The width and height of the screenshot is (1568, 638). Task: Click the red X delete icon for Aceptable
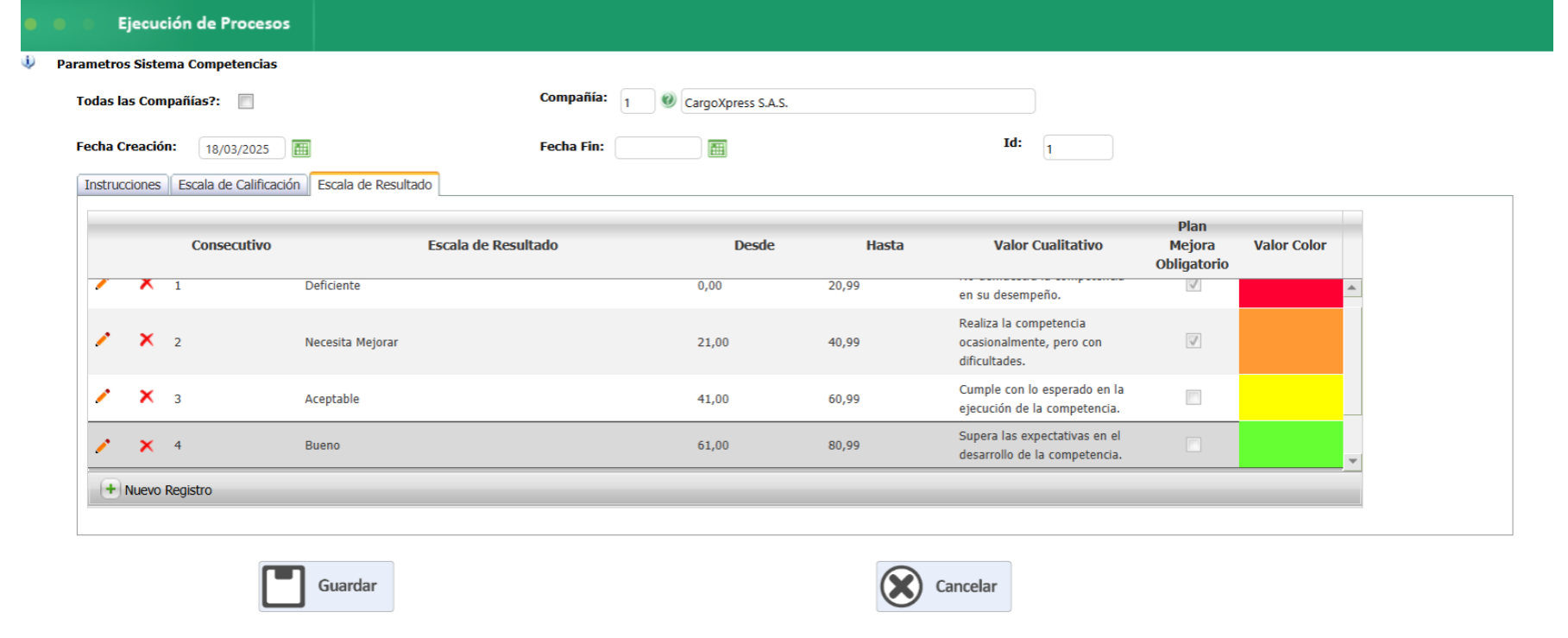[x=147, y=396]
